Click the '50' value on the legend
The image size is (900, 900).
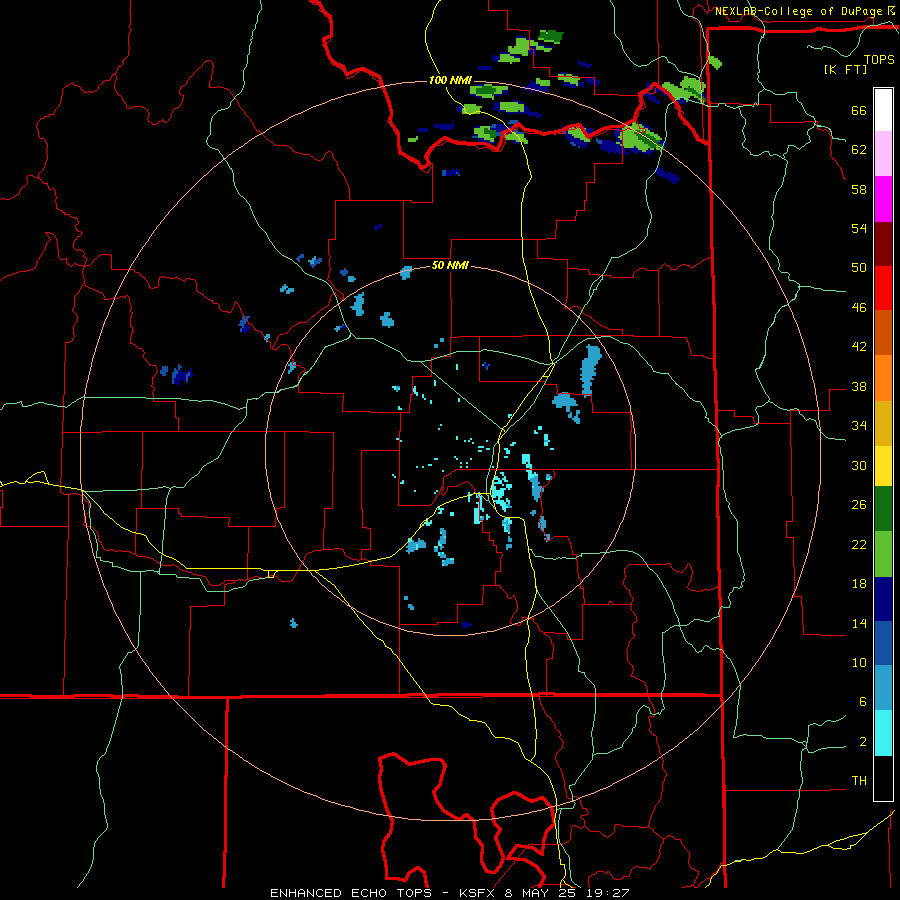[859, 267]
